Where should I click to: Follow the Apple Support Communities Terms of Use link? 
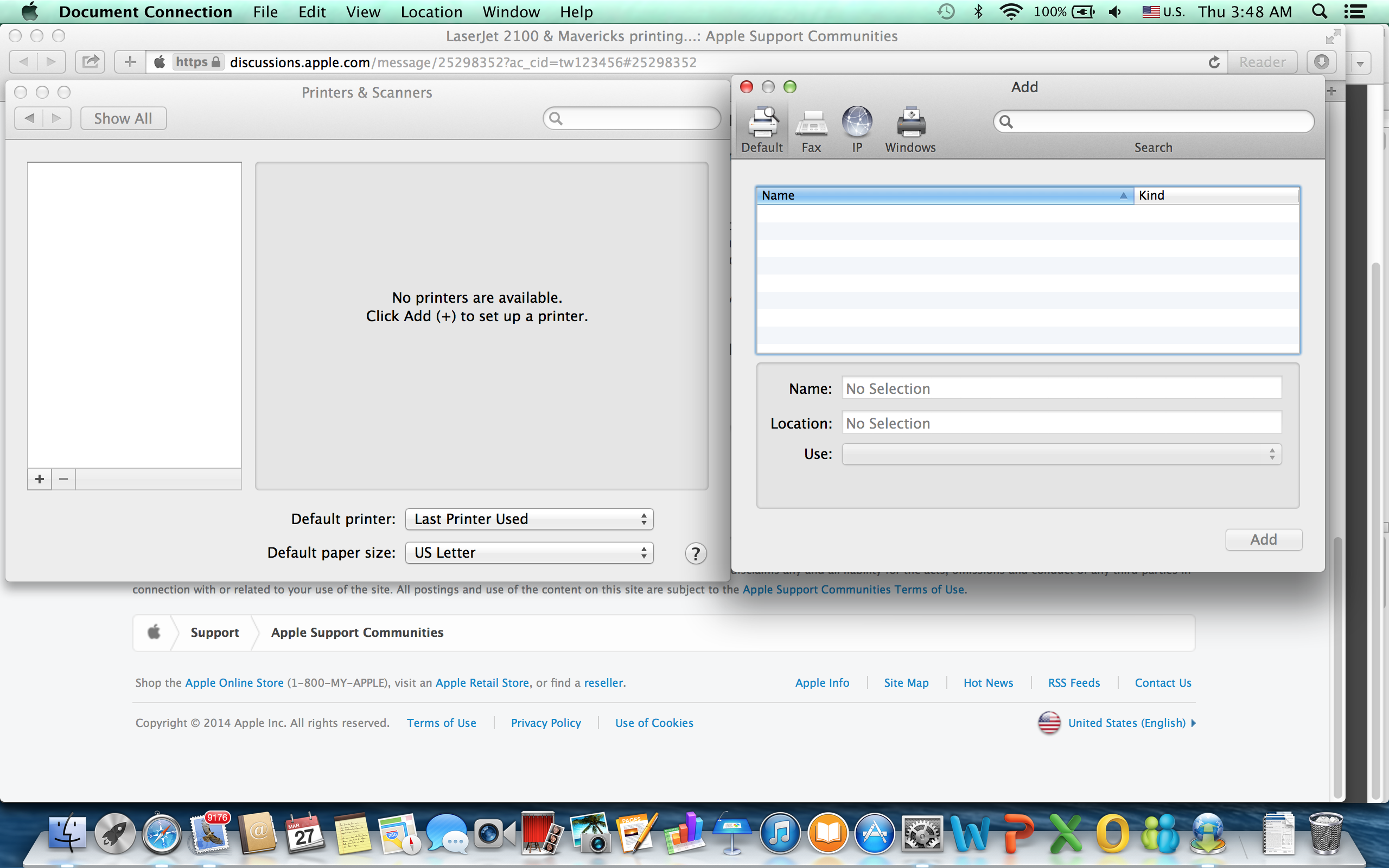(x=853, y=590)
